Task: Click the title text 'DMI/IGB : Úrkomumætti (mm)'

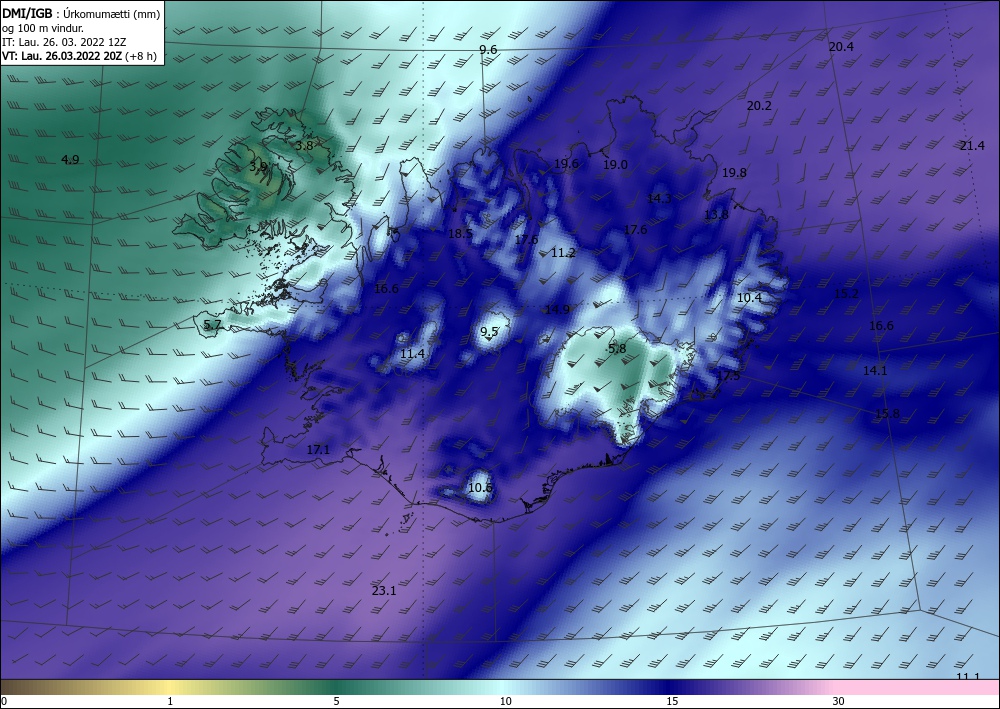Action: click(x=81, y=14)
